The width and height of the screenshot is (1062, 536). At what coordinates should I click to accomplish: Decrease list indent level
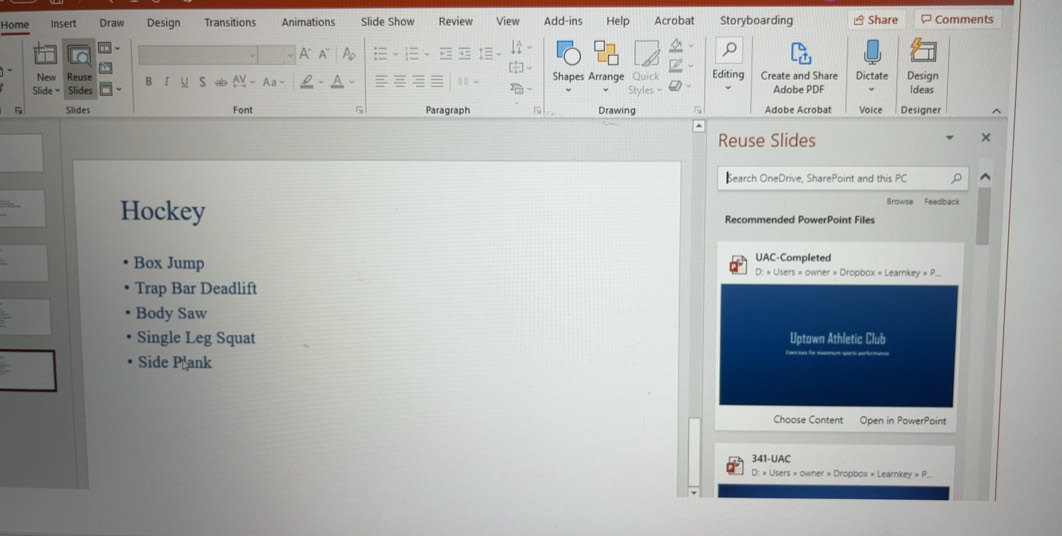[x=445, y=54]
